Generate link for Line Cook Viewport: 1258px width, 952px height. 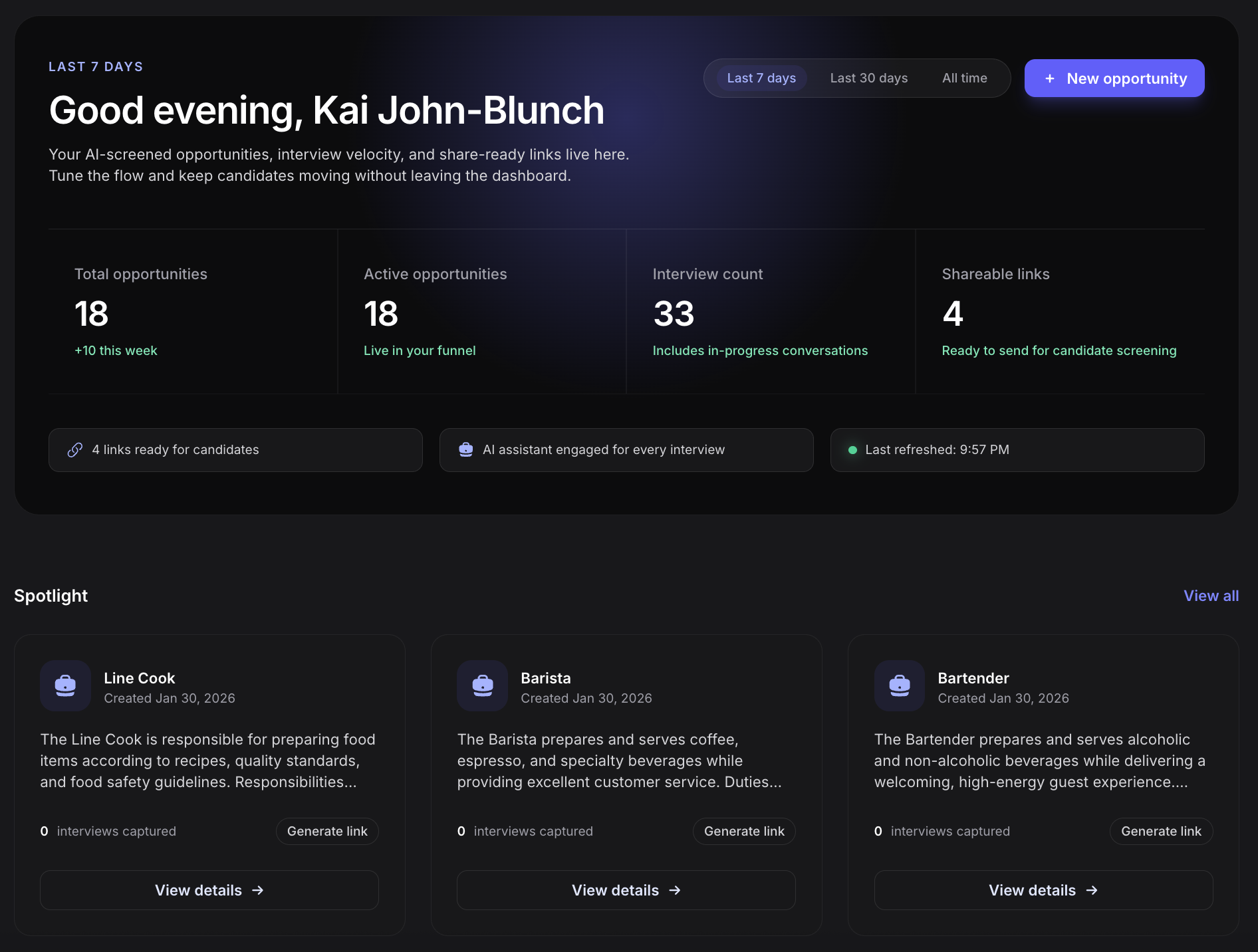pos(327,831)
